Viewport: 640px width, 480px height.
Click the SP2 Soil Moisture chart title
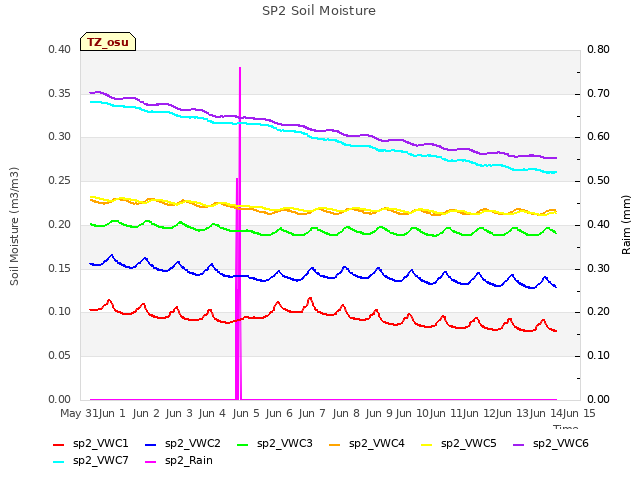(319, 11)
